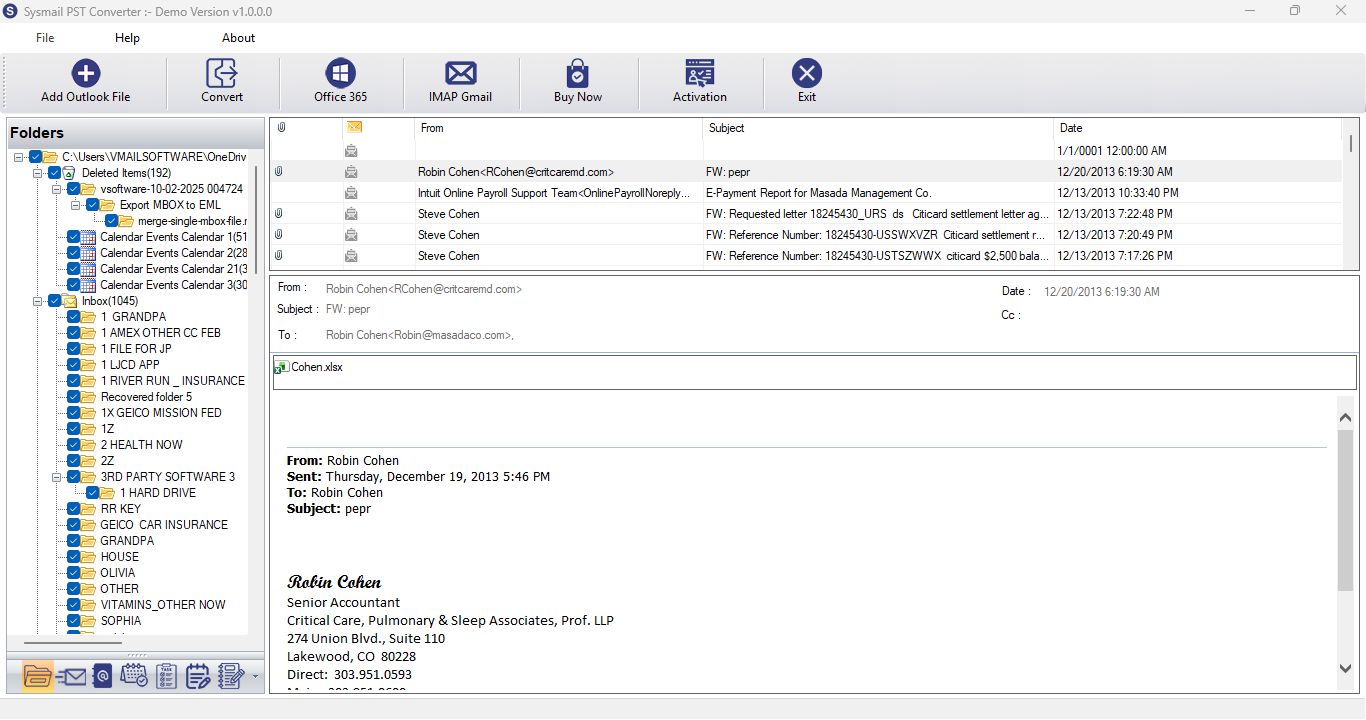Click the message body scroll up arrow

tap(1345, 416)
